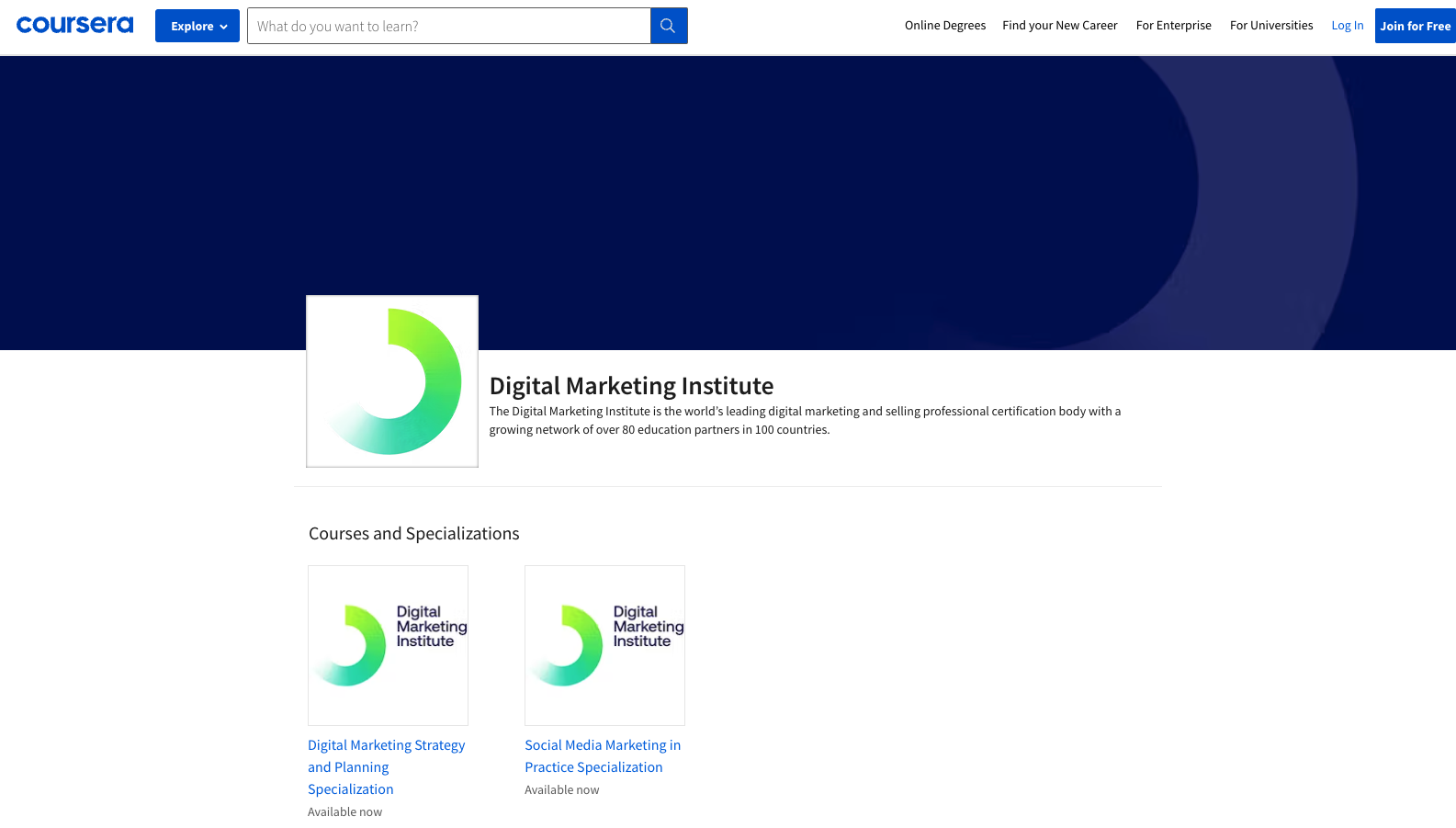Click the Log In link
The height and width of the screenshot is (828, 1456).
click(1348, 26)
